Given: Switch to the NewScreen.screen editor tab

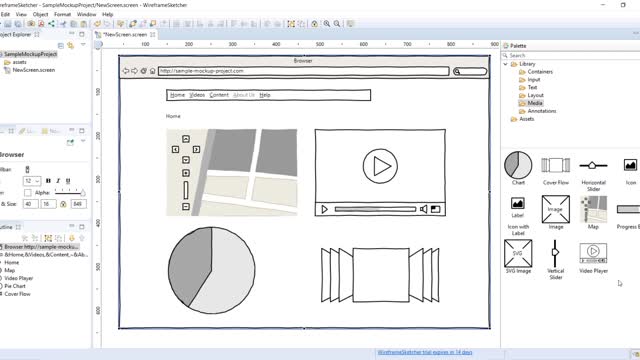Looking at the screenshot, I should [125, 35].
